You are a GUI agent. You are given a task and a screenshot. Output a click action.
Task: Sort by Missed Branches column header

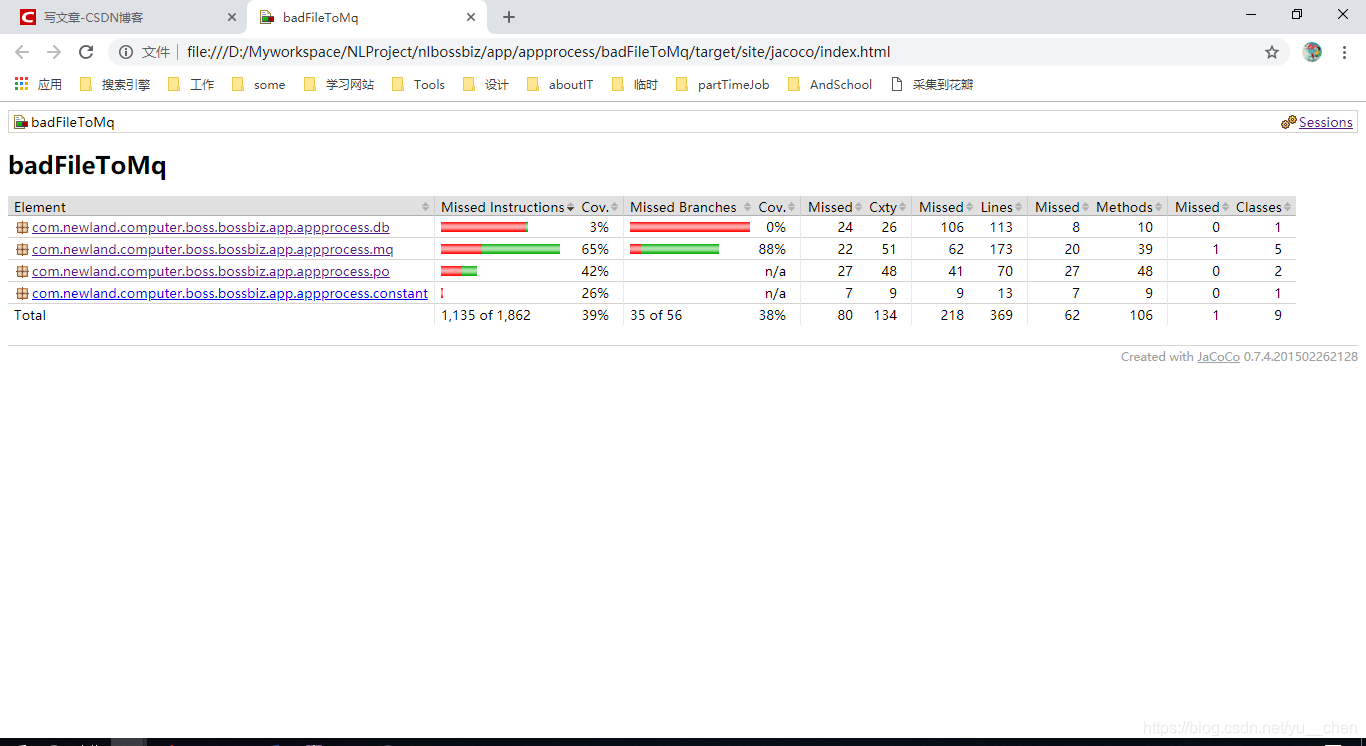point(689,207)
